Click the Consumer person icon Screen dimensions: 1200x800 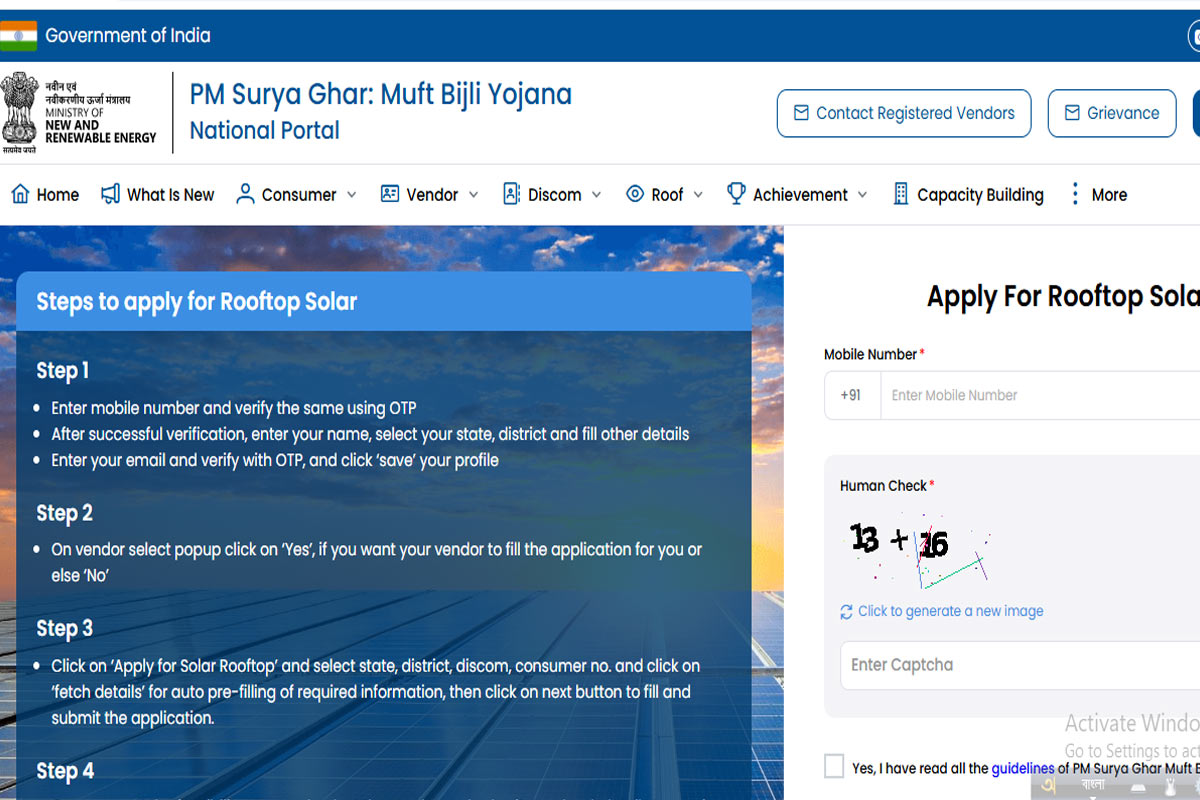[x=245, y=194]
